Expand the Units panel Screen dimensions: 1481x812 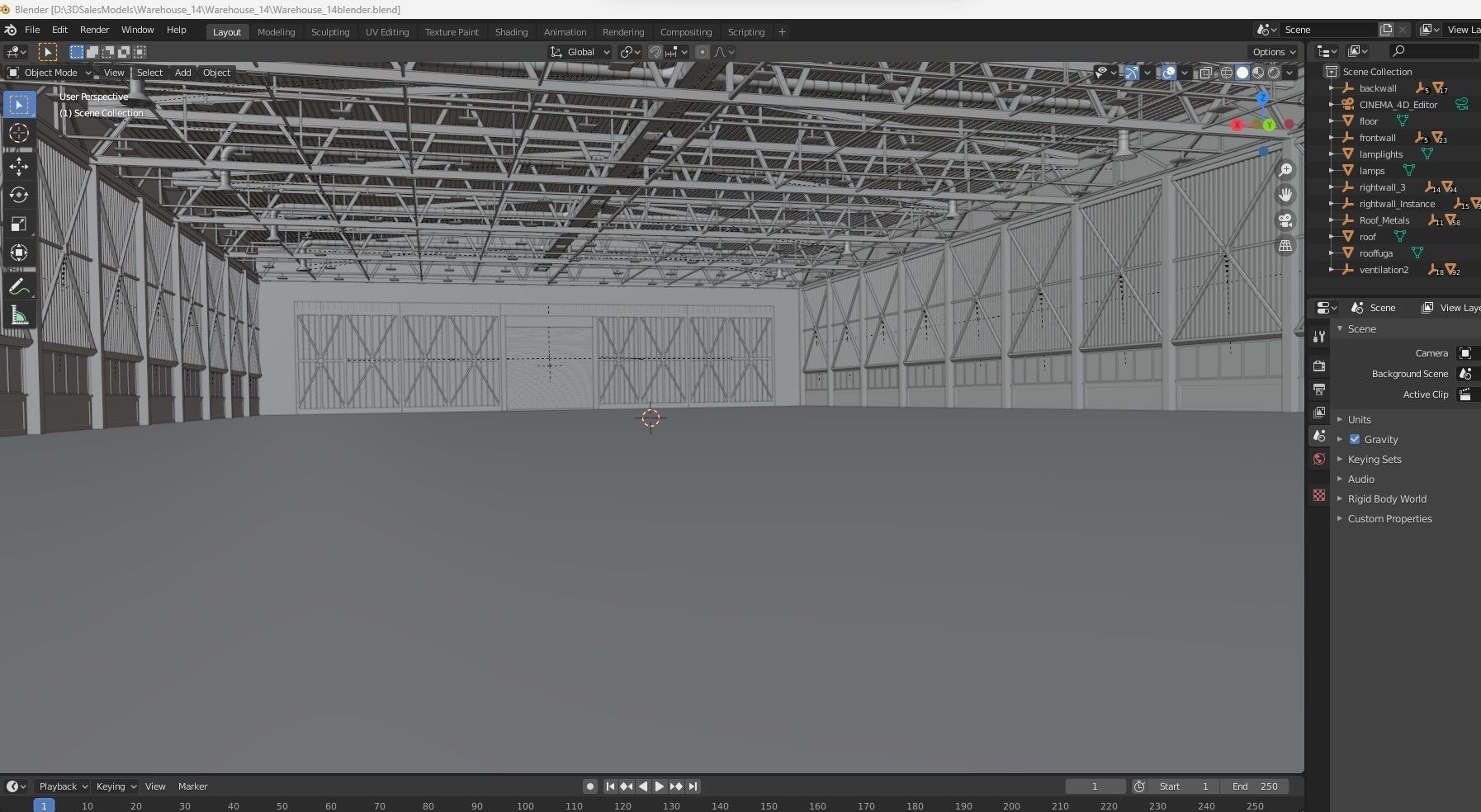pos(1359,419)
